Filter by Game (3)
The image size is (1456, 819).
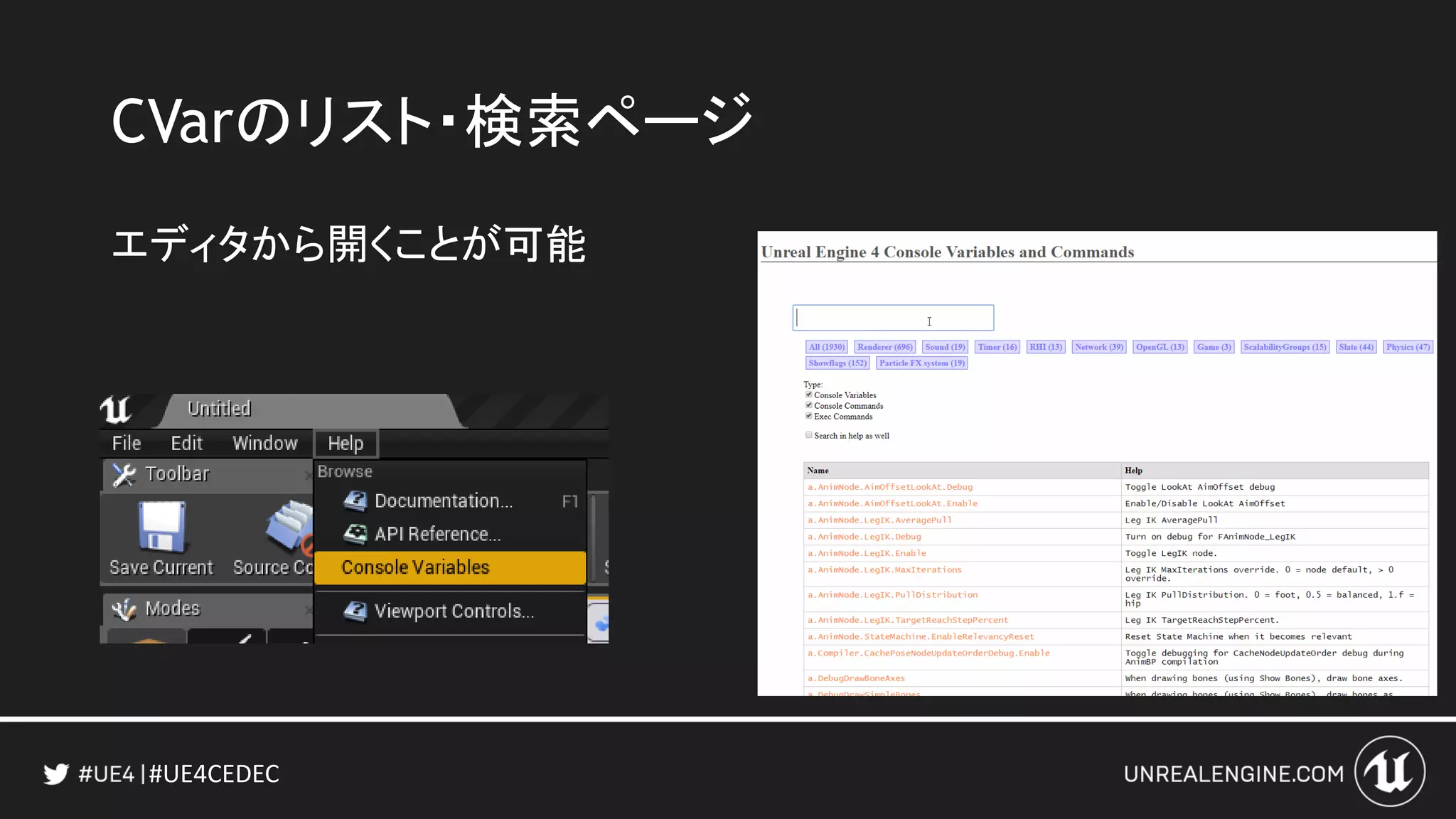1214,347
